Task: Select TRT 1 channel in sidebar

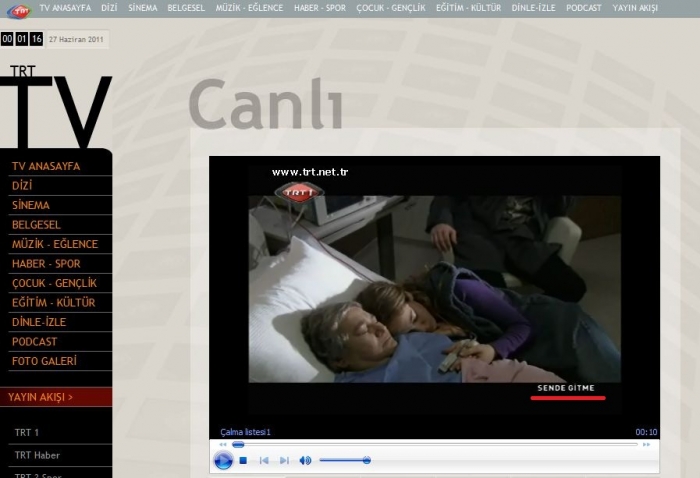Action: [x=26, y=432]
